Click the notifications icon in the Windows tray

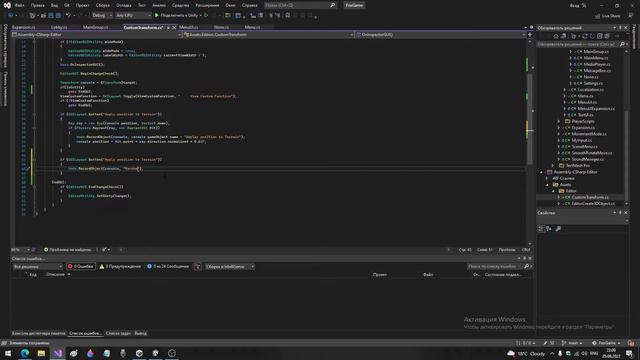pos(629,353)
